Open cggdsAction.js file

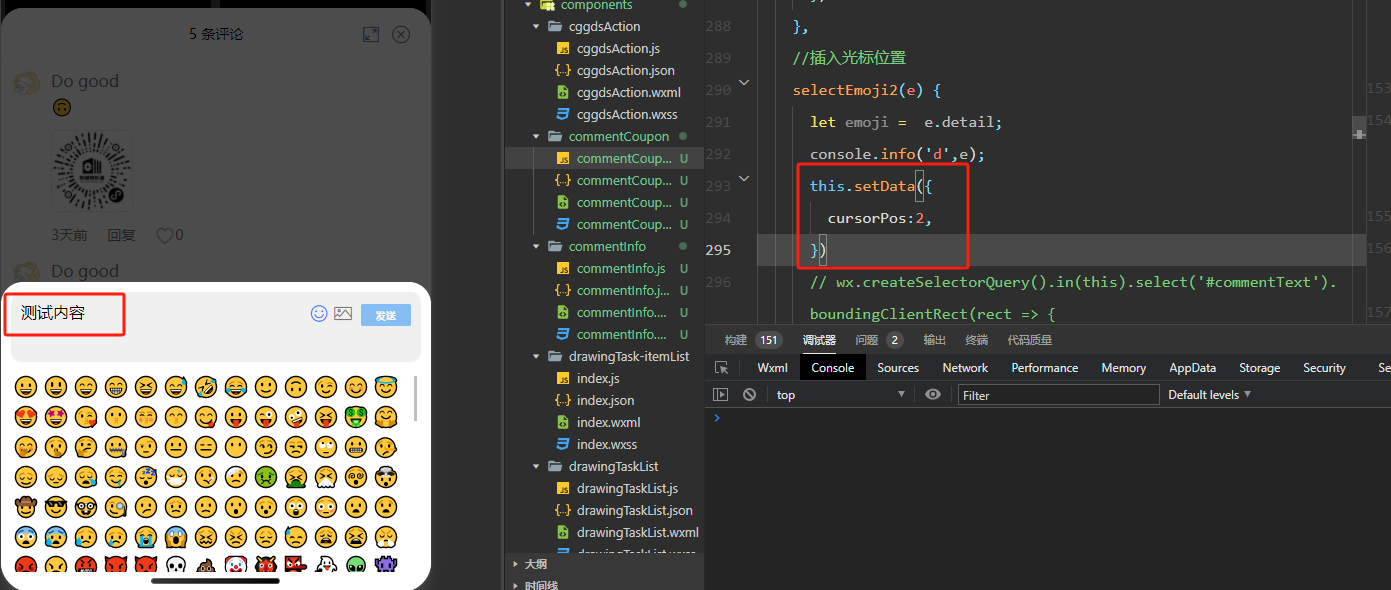point(618,48)
